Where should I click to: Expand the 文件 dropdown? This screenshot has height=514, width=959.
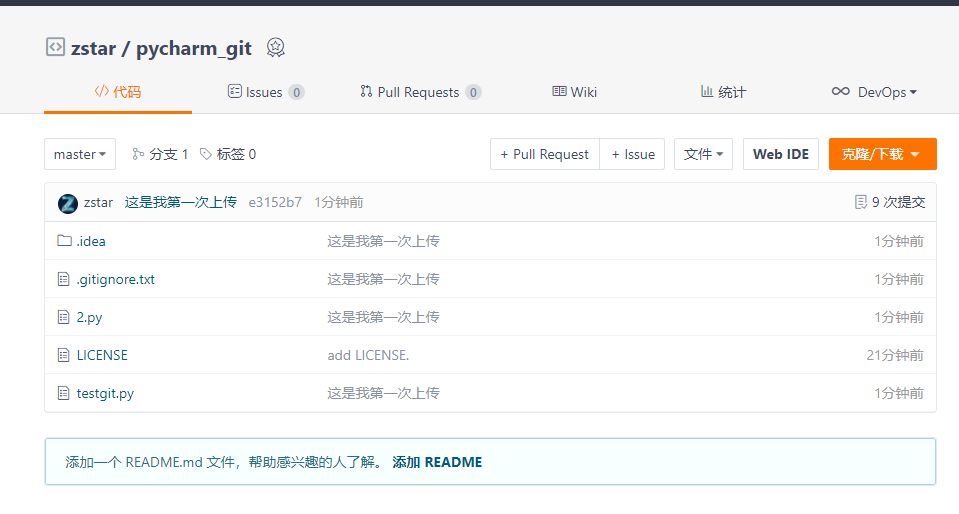pos(703,154)
